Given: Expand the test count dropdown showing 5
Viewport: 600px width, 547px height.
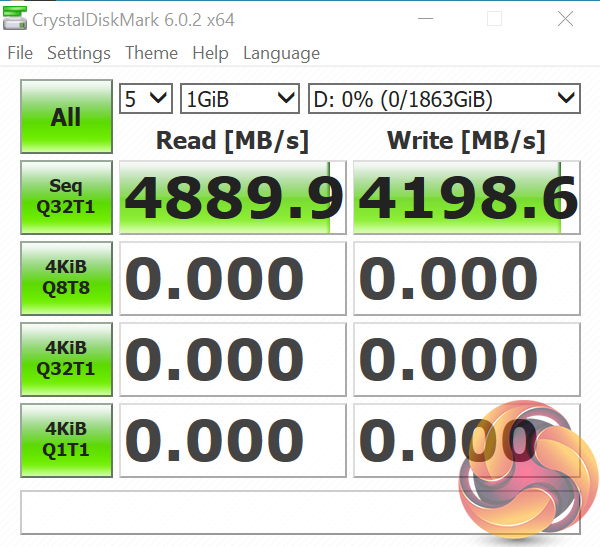Looking at the screenshot, I should [146, 99].
